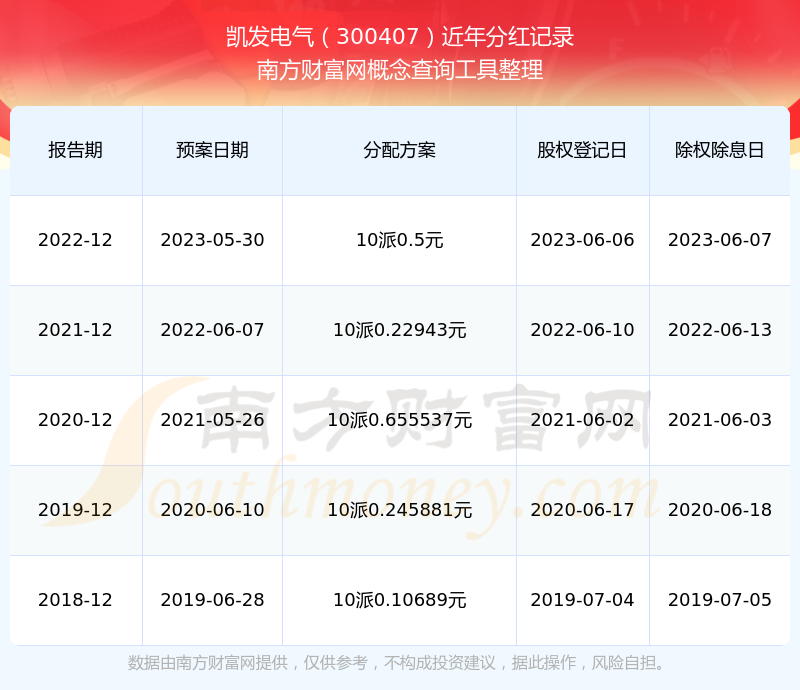Image resolution: width=800 pixels, height=690 pixels.
Task: Click the title 凯发电气（300407）近年分红记录
Action: (400, 37)
